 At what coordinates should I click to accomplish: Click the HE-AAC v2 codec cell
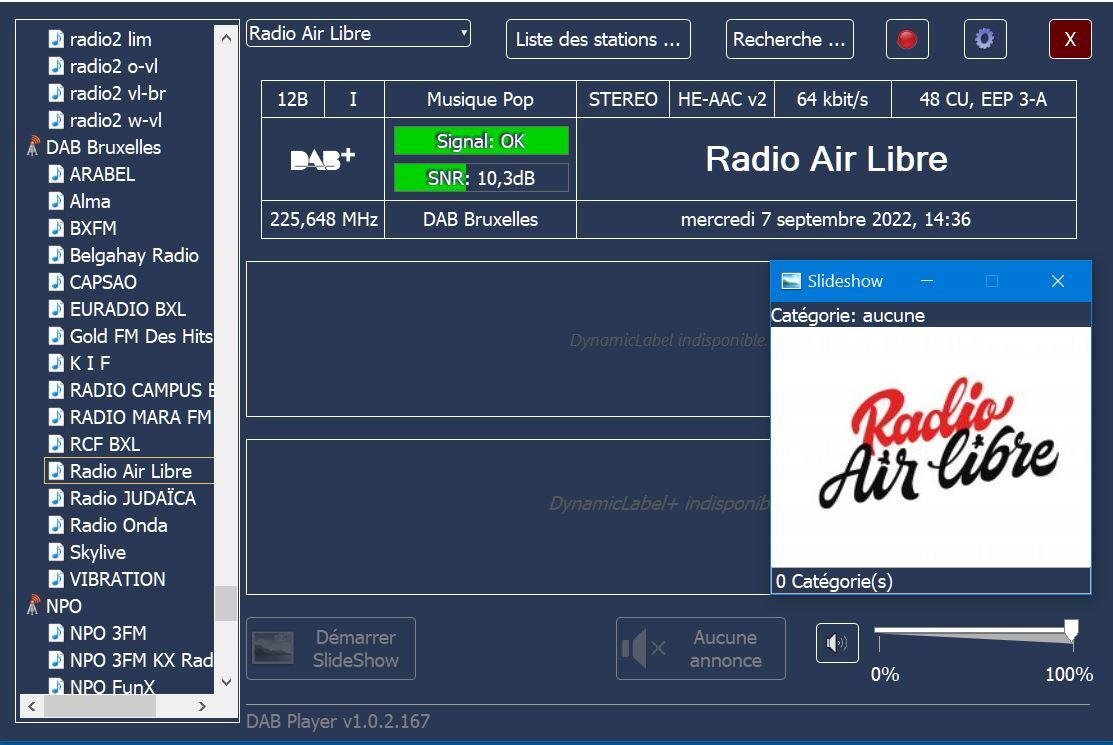[x=722, y=99]
